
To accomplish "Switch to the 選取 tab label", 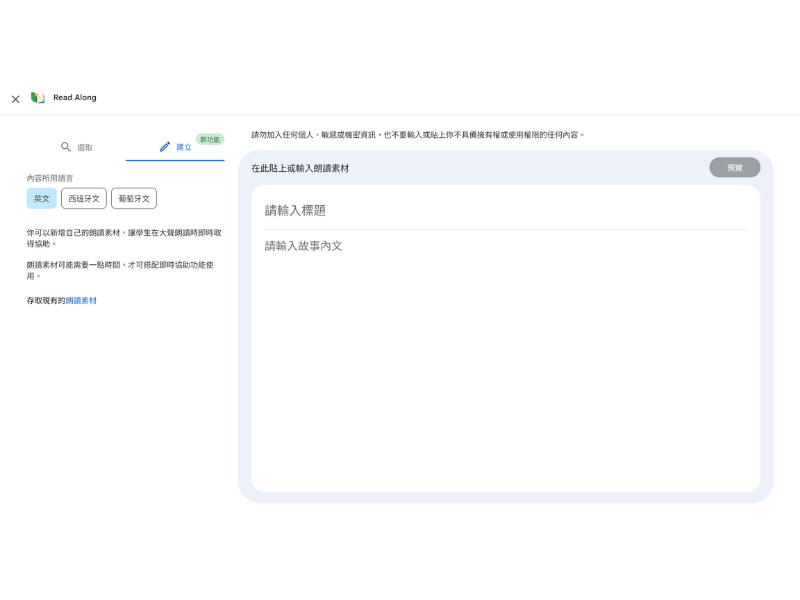I will click(x=85, y=147).
